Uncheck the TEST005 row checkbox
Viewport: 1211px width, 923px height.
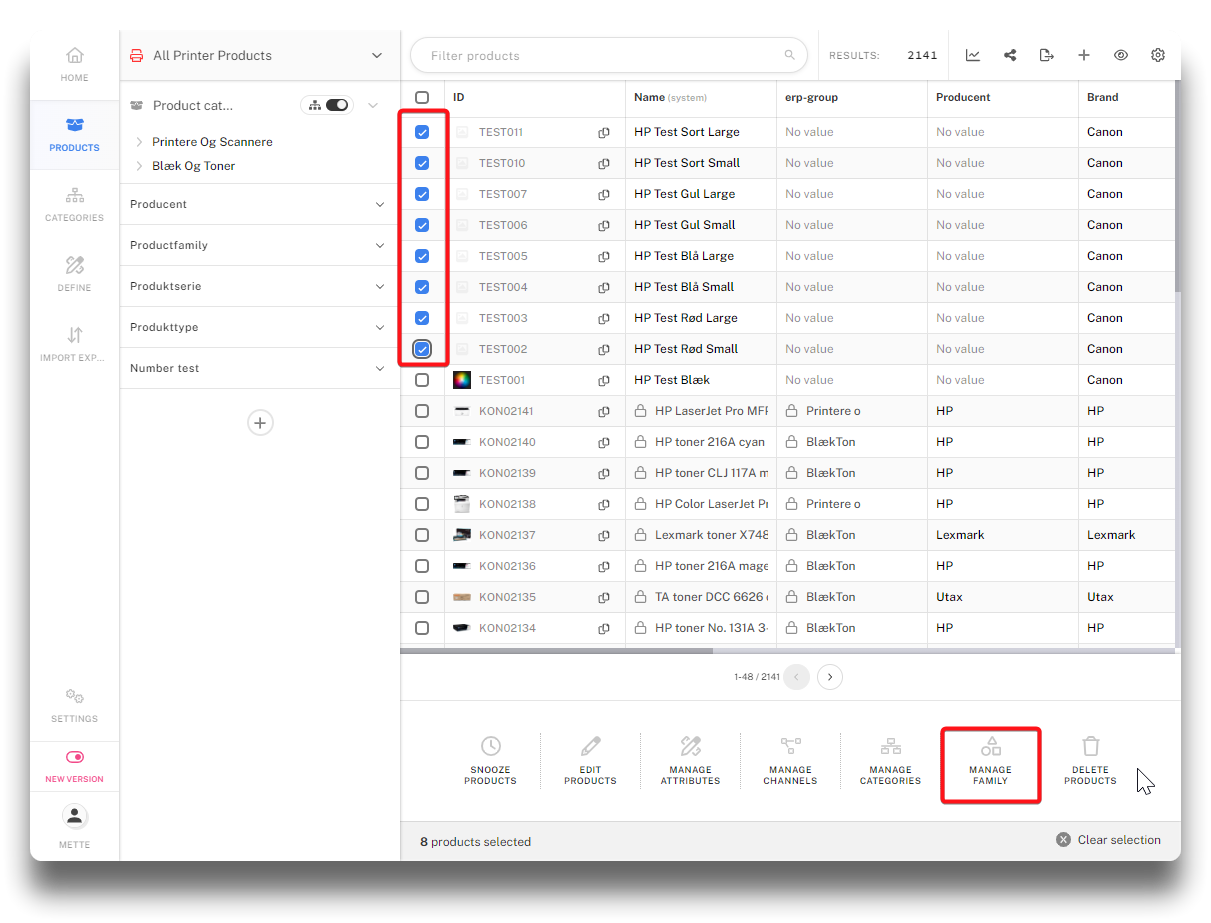[x=422, y=256]
